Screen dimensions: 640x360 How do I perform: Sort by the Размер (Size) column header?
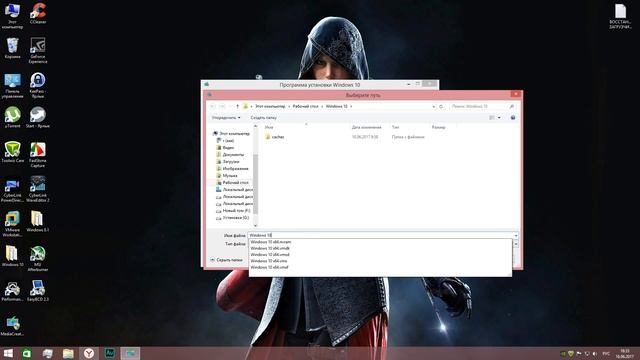coord(438,127)
